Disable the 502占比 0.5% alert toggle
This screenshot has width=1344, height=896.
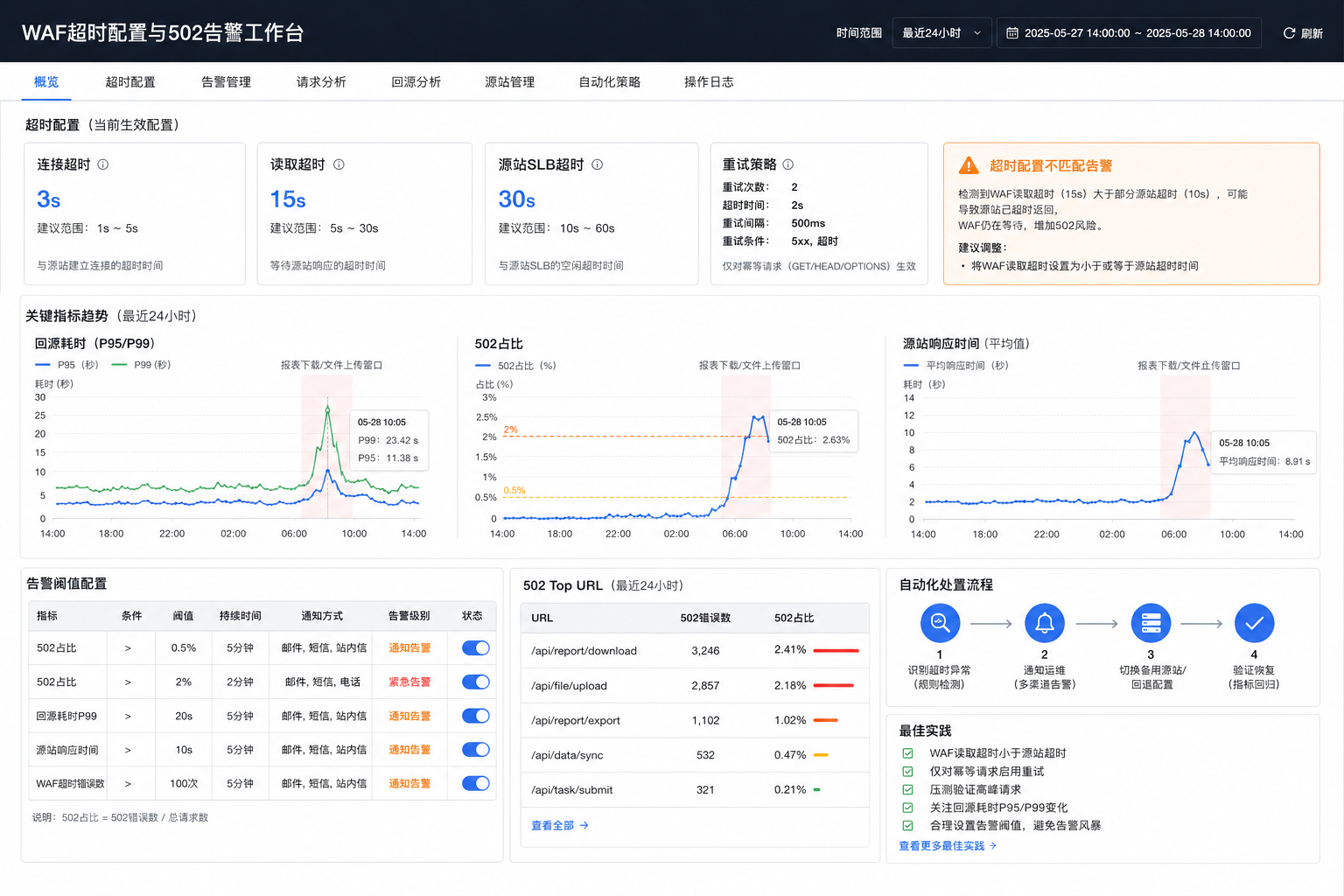[476, 647]
